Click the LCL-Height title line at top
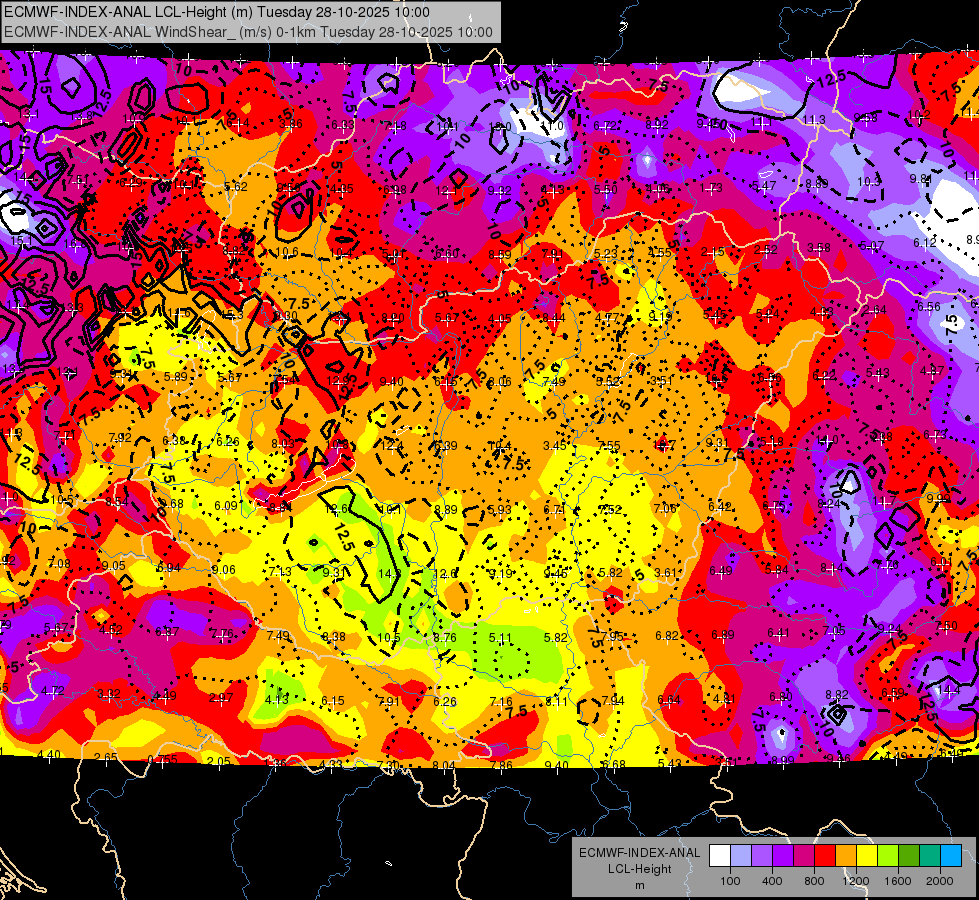This screenshot has height=900, width=979. pos(217,12)
